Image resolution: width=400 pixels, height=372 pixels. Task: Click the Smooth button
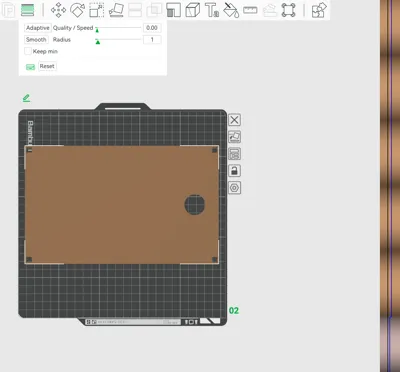coord(36,40)
